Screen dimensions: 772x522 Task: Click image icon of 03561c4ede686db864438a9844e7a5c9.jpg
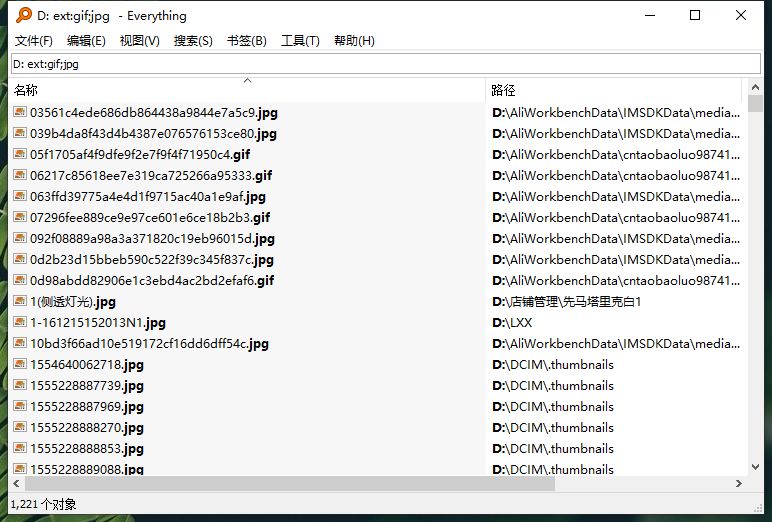(x=20, y=112)
